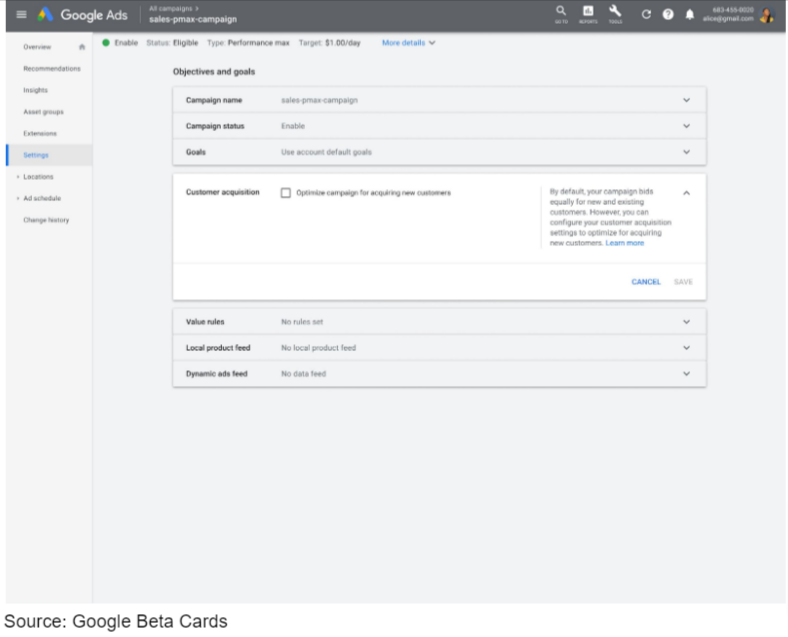
Task: Click the refresh icon
Action: tap(646, 15)
